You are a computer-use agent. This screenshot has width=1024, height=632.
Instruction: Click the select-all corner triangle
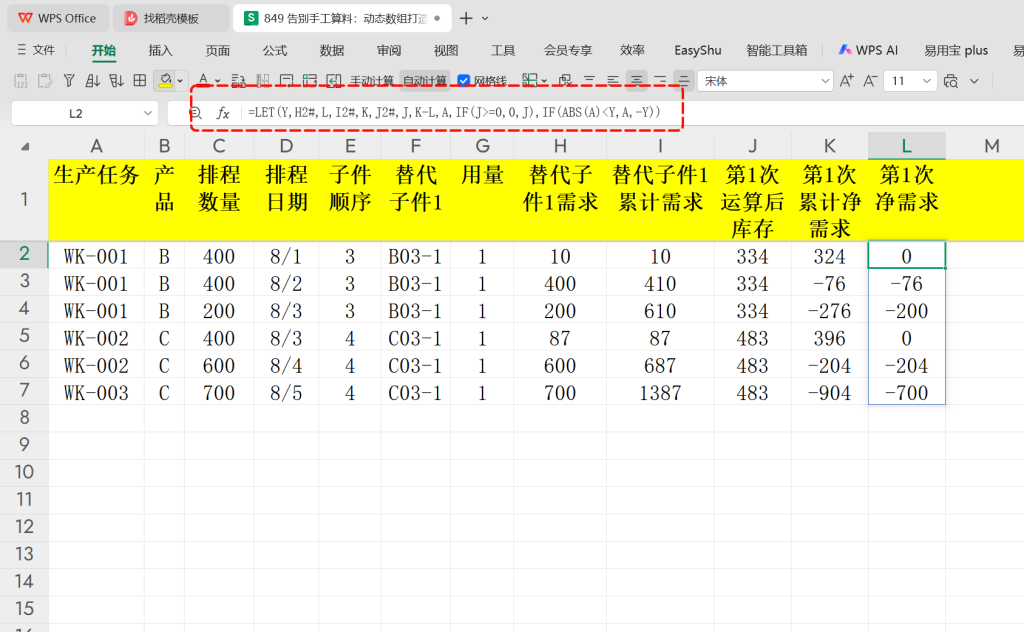click(25, 146)
